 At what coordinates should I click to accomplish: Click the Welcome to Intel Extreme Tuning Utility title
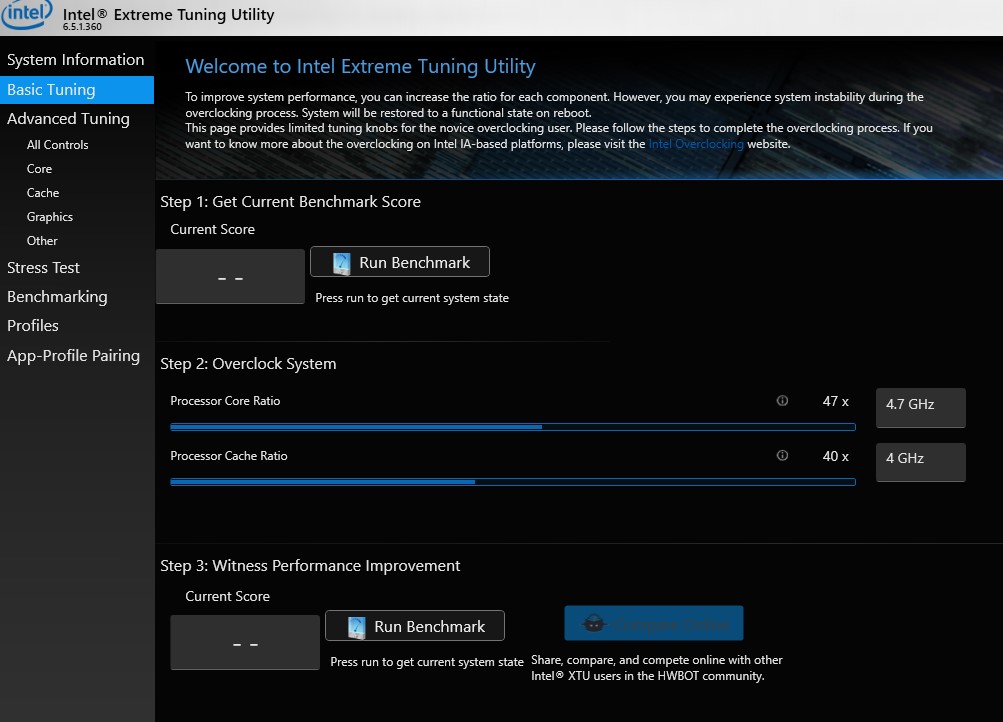[x=360, y=67]
